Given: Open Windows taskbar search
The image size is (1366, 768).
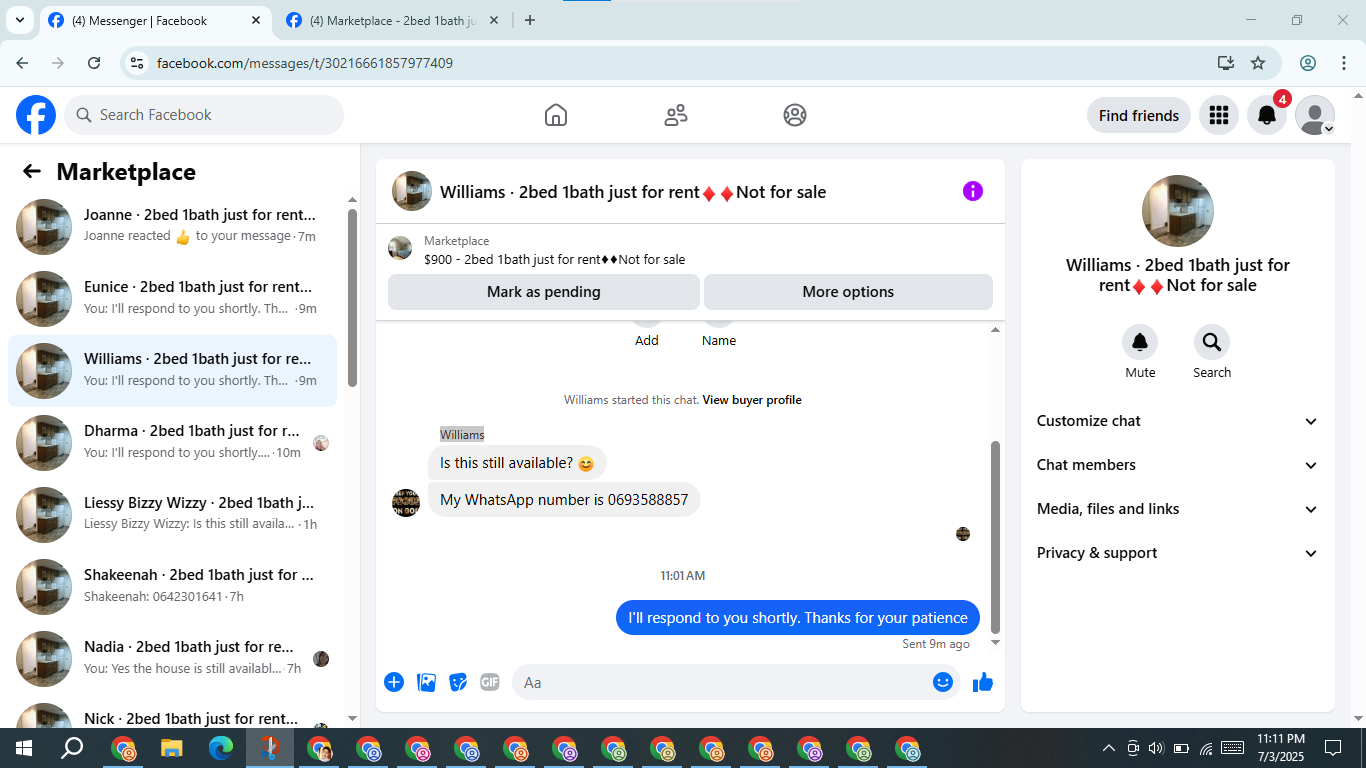Looking at the screenshot, I should click(72, 748).
